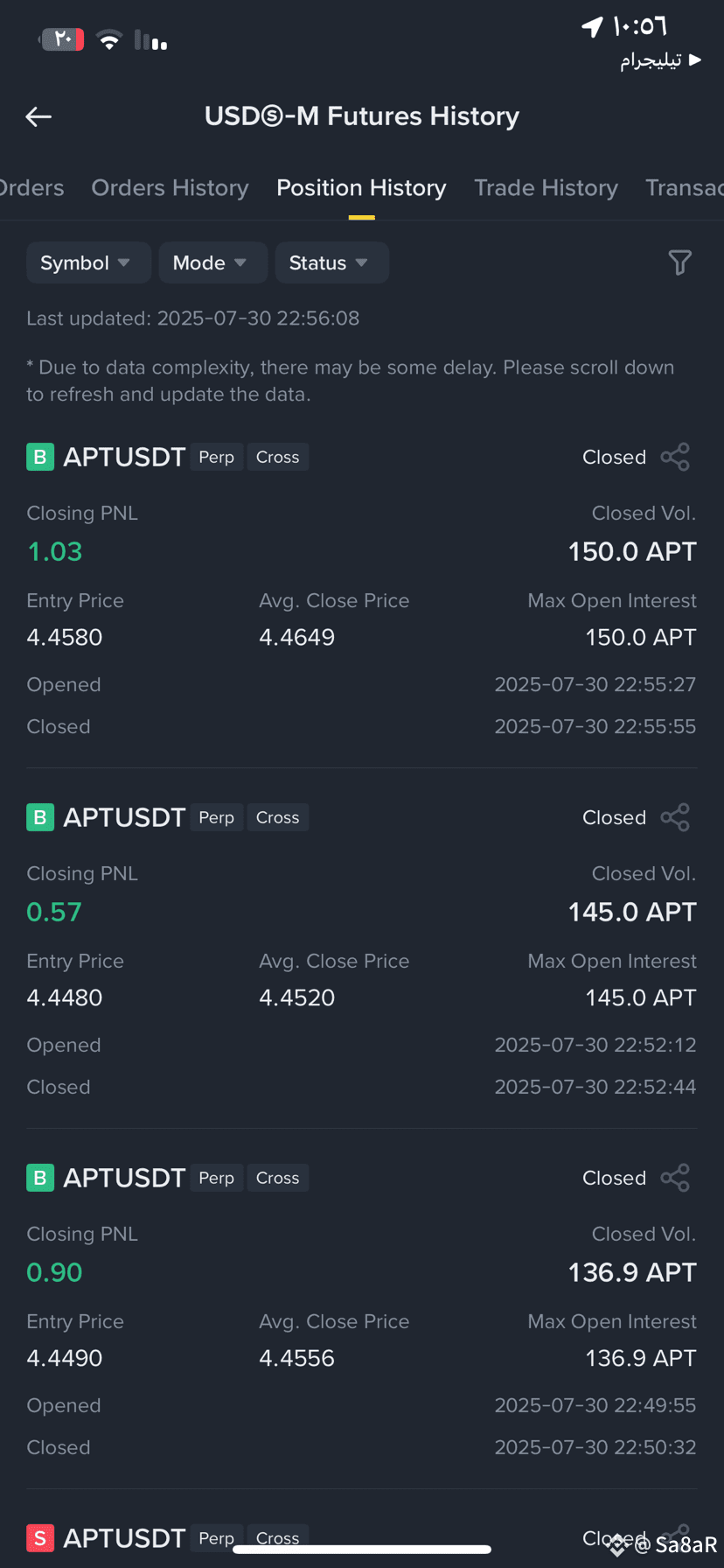Share the 145.0 APT closed position
Image resolution: width=724 pixels, height=1568 pixels.
click(x=675, y=817)
